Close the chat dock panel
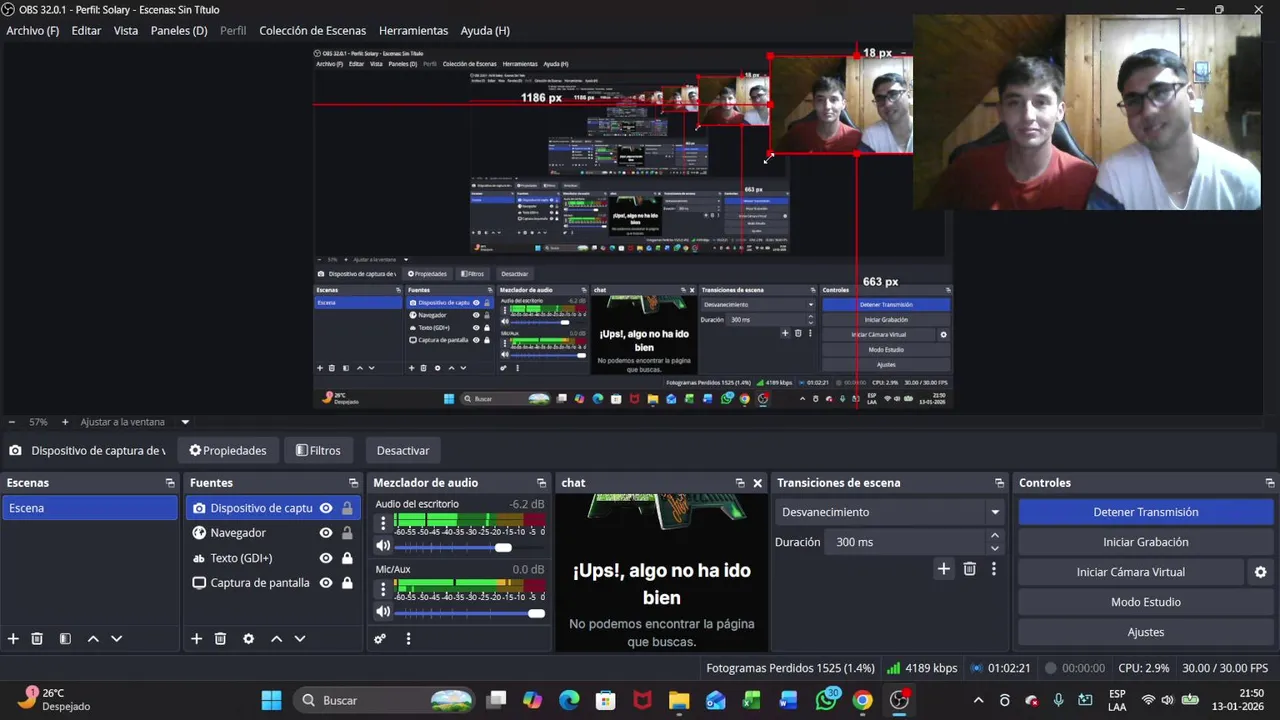This screenshot has height=720, width=1280. pyautogui.click(x=757, y=483)
